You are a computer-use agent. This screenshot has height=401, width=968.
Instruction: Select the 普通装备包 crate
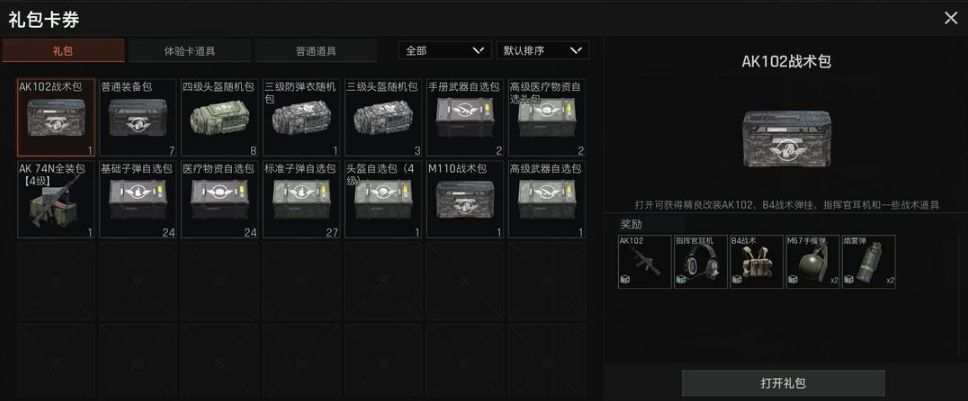click(138, 117)
